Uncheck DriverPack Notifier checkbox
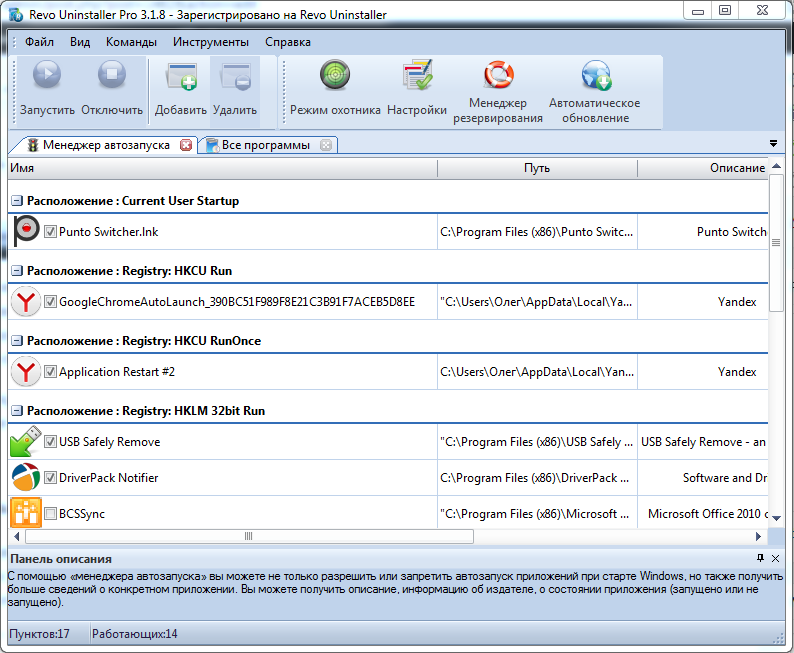 point(50,477)
